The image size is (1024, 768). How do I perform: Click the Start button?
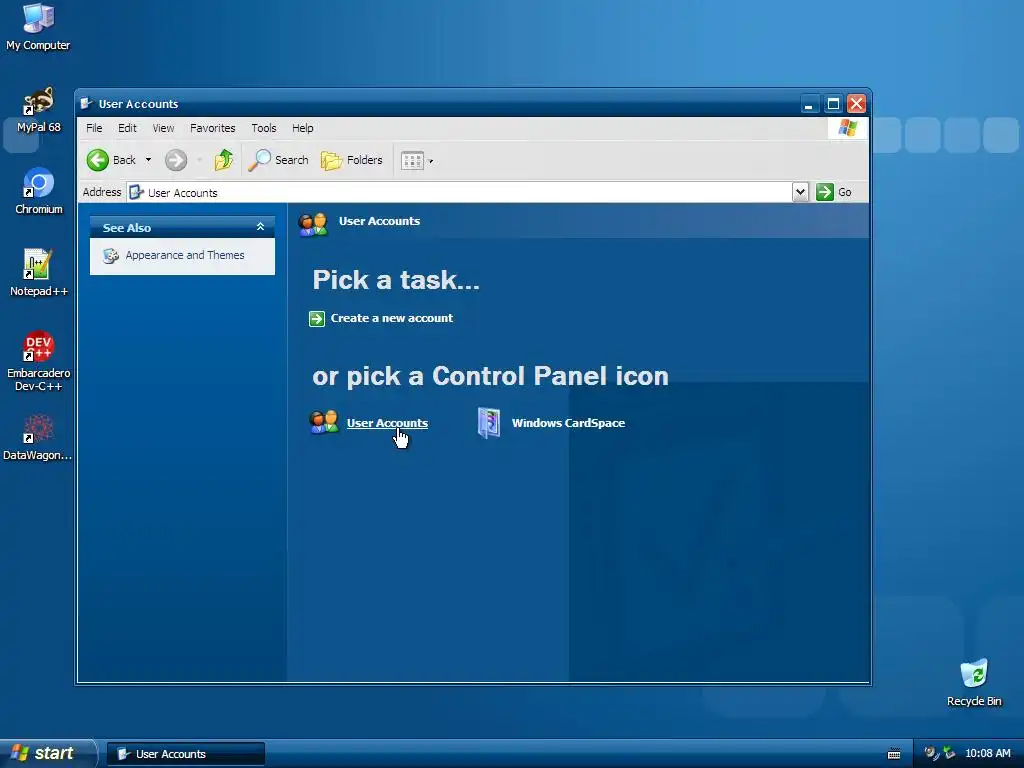(47, 753)
